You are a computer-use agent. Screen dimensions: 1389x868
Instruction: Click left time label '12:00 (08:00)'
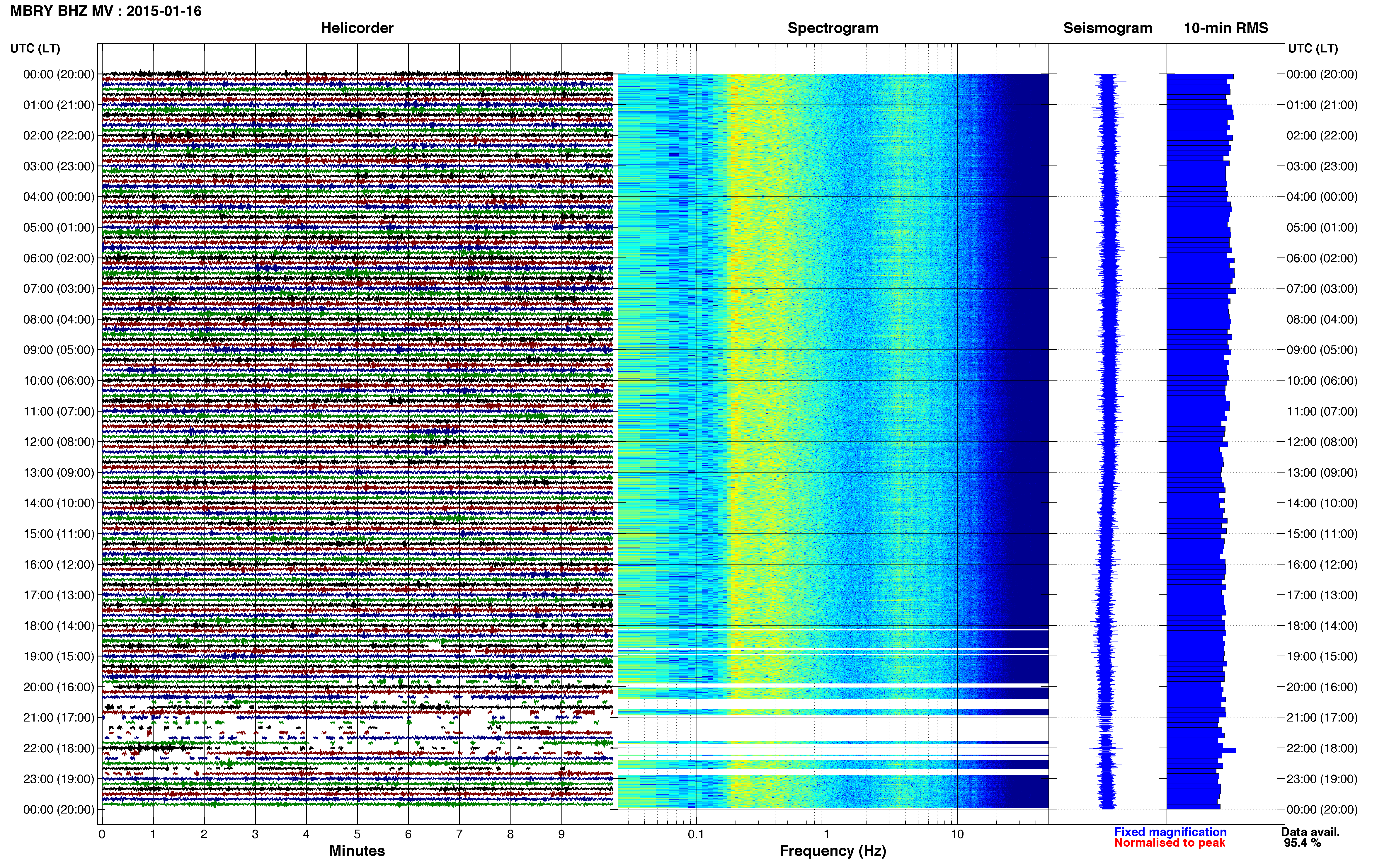pyautogui.click(x=59, y=441)
